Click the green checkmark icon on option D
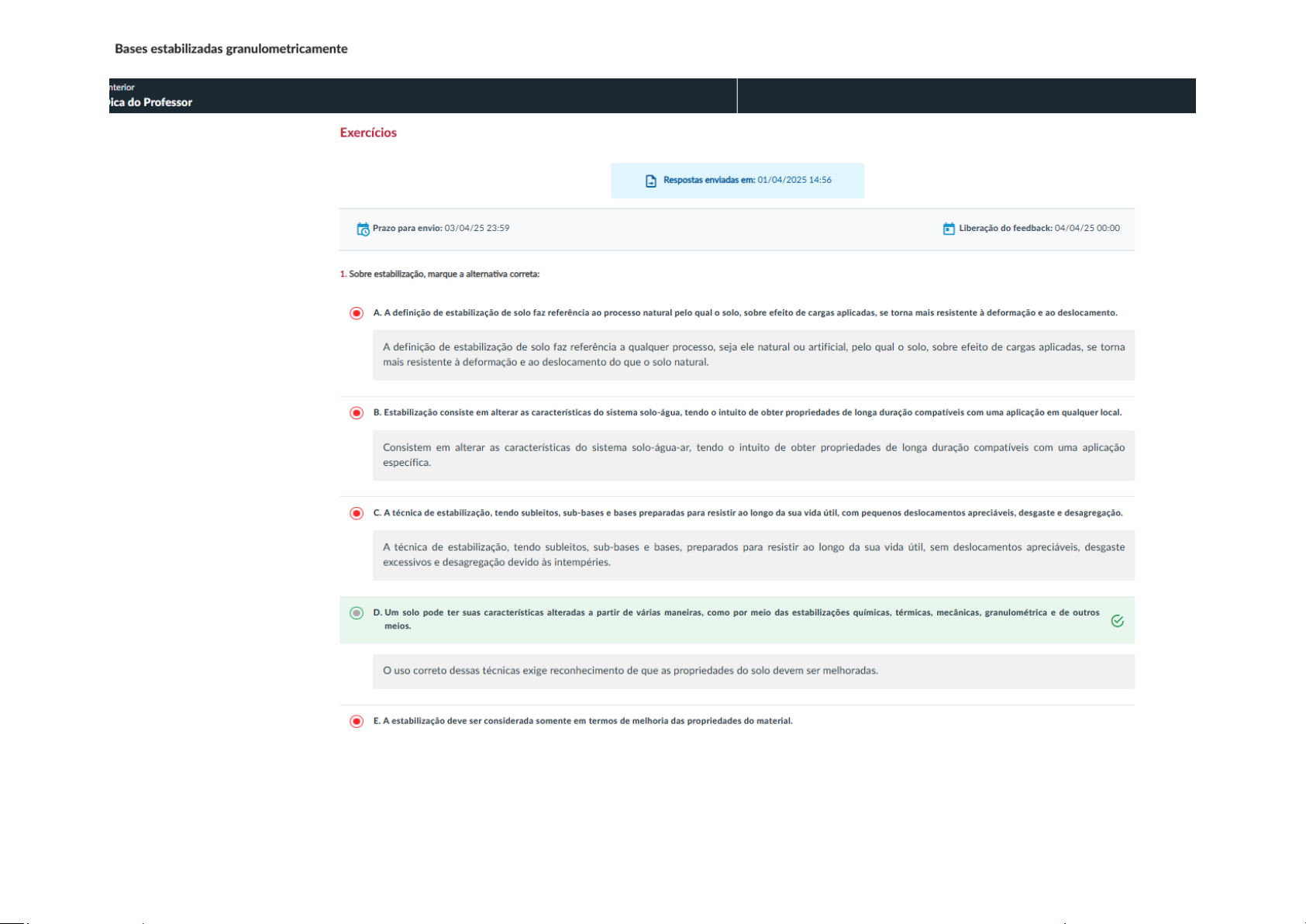The image size is (1306, 924). coord(1117,621)
